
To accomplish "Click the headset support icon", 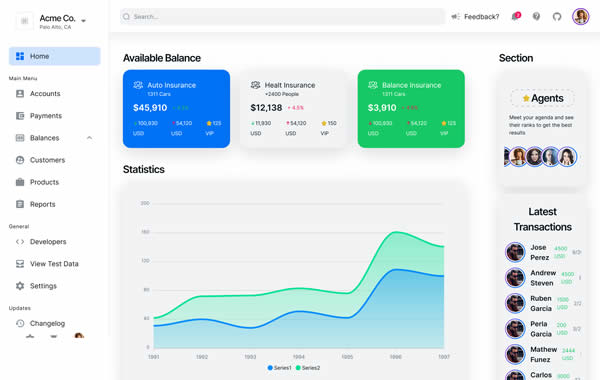I will coord(557,17).
